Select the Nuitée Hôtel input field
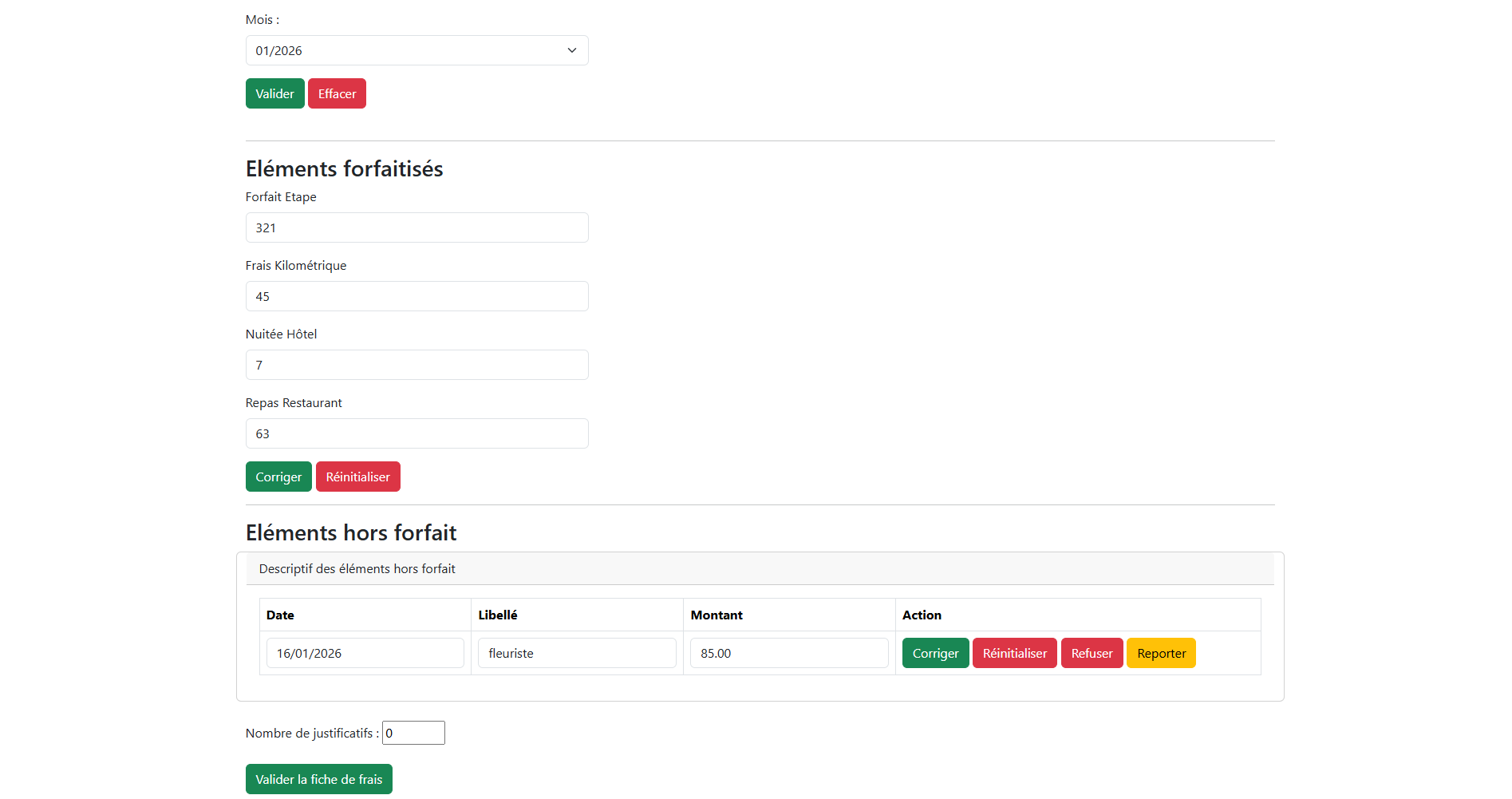The width and height of the screenshot is (1512, 799). (416, 365)
